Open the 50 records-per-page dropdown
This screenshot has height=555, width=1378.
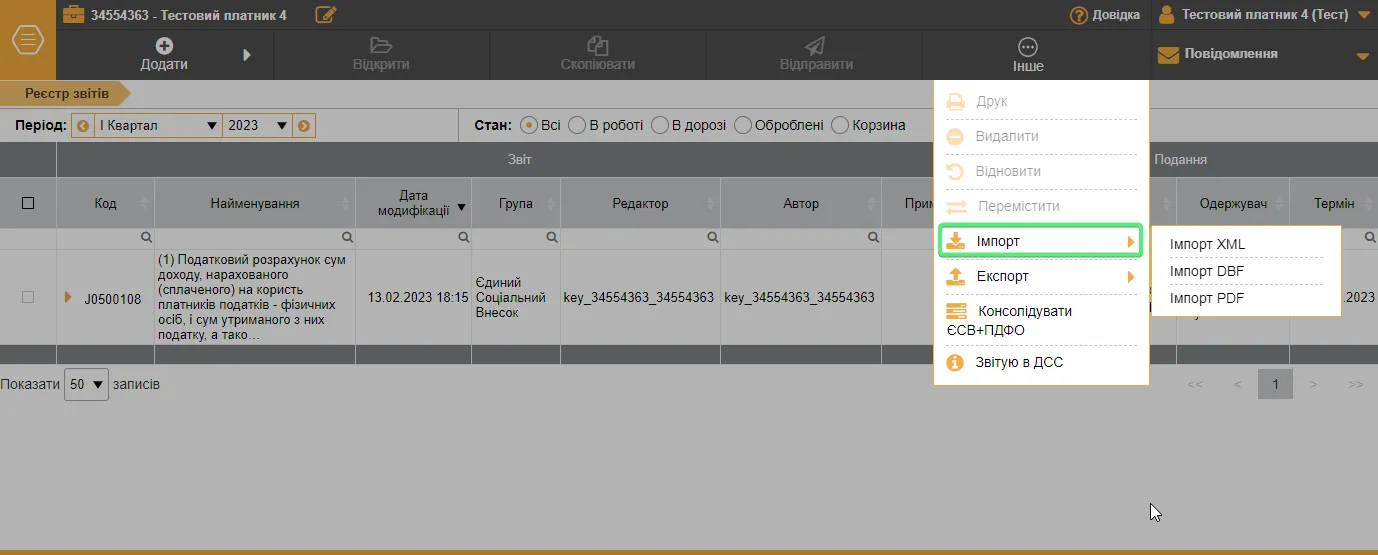86,385
